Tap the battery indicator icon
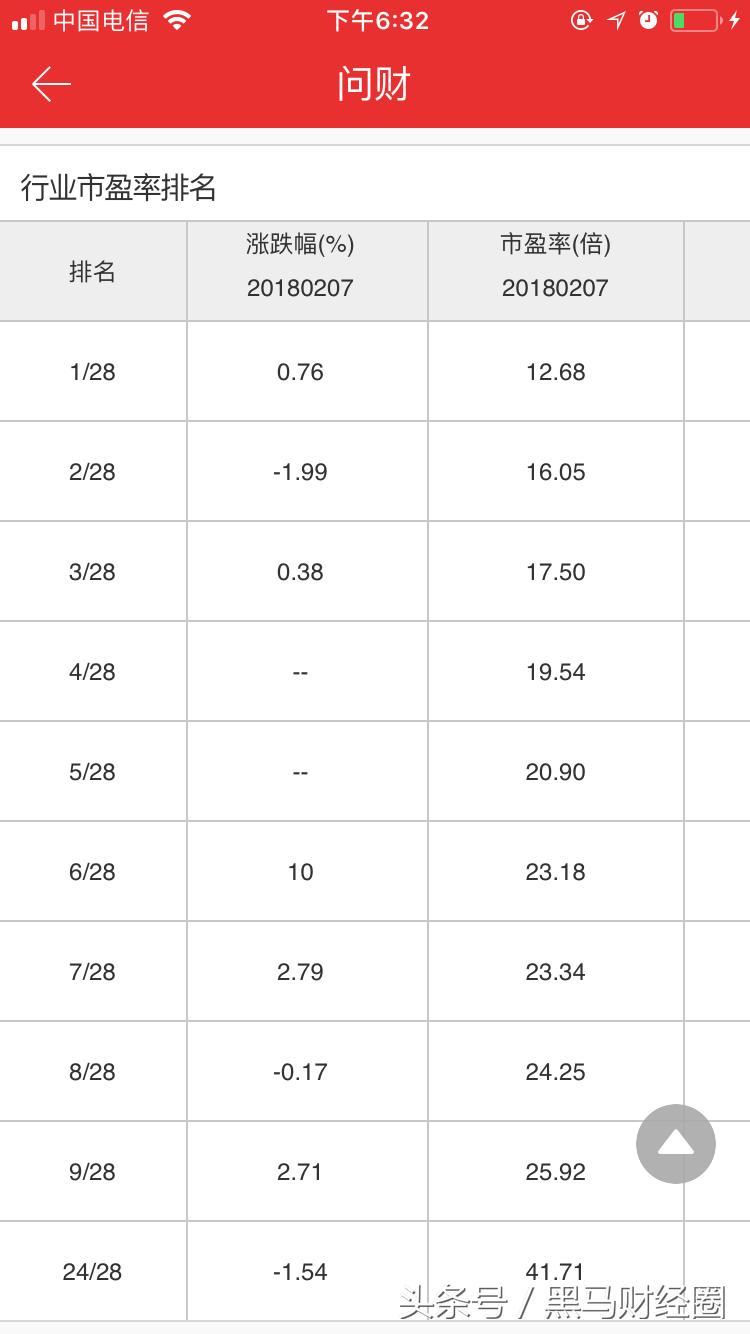The height and width of the screenshot is (1334, 750). point(697,20)
